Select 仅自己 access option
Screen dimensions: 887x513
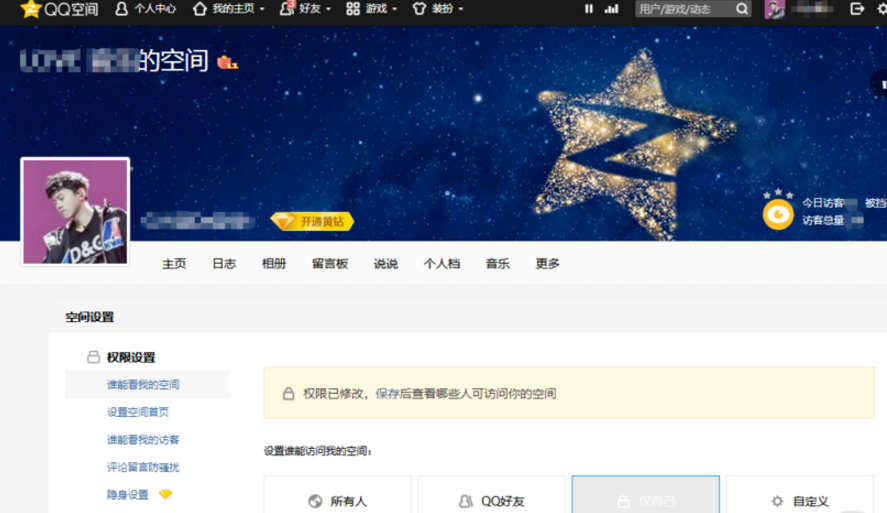[645, 500]
